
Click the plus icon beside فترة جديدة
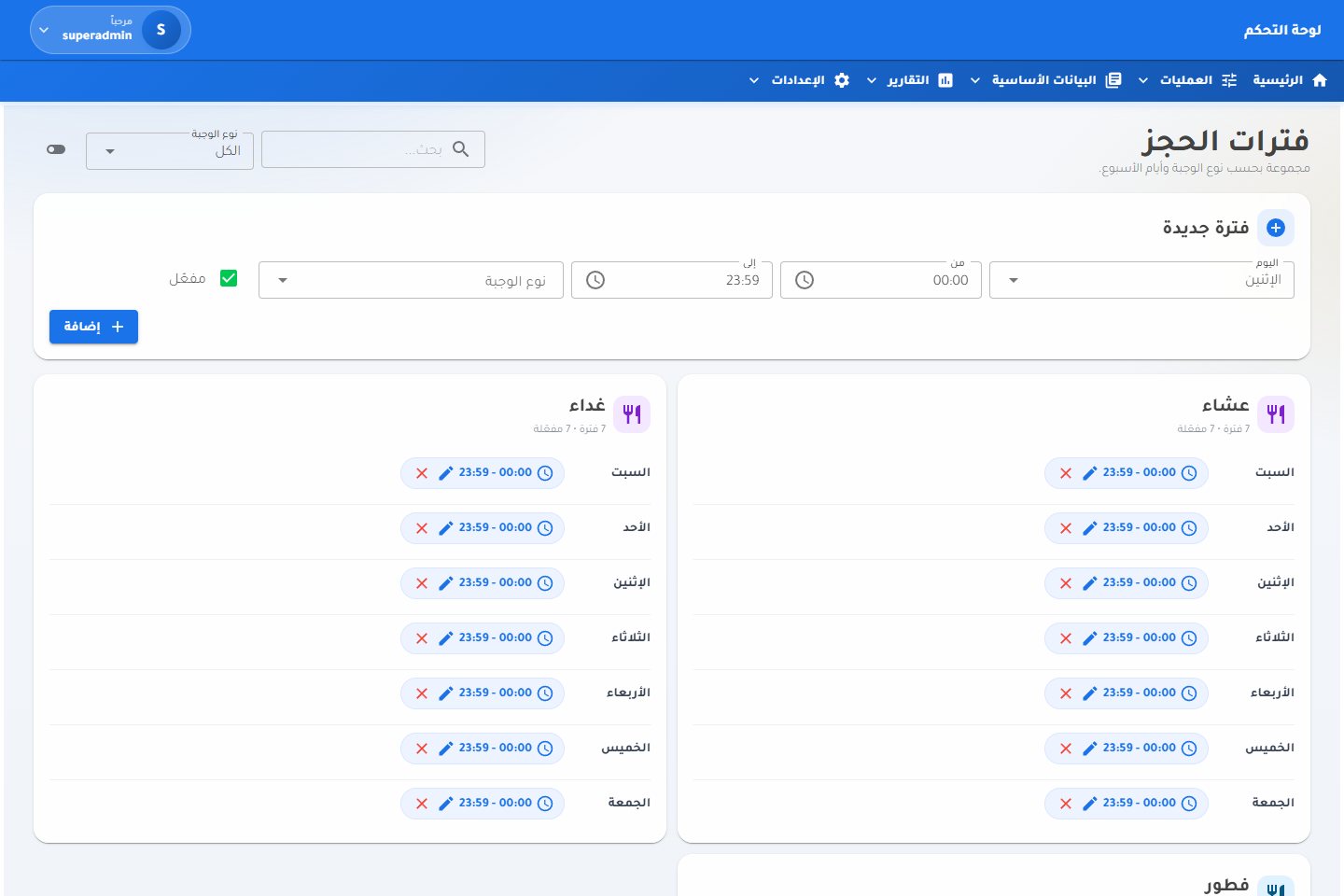(x=1276, y=228)
